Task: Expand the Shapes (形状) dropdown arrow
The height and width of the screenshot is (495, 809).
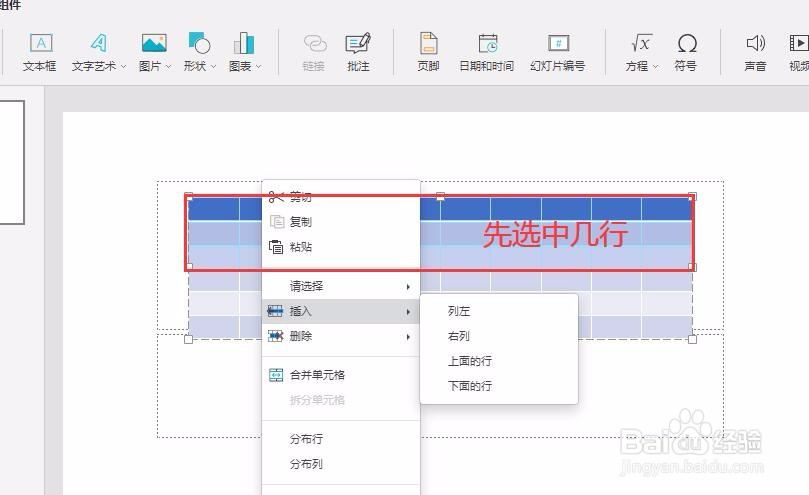Action: click(x=213, y=67)
